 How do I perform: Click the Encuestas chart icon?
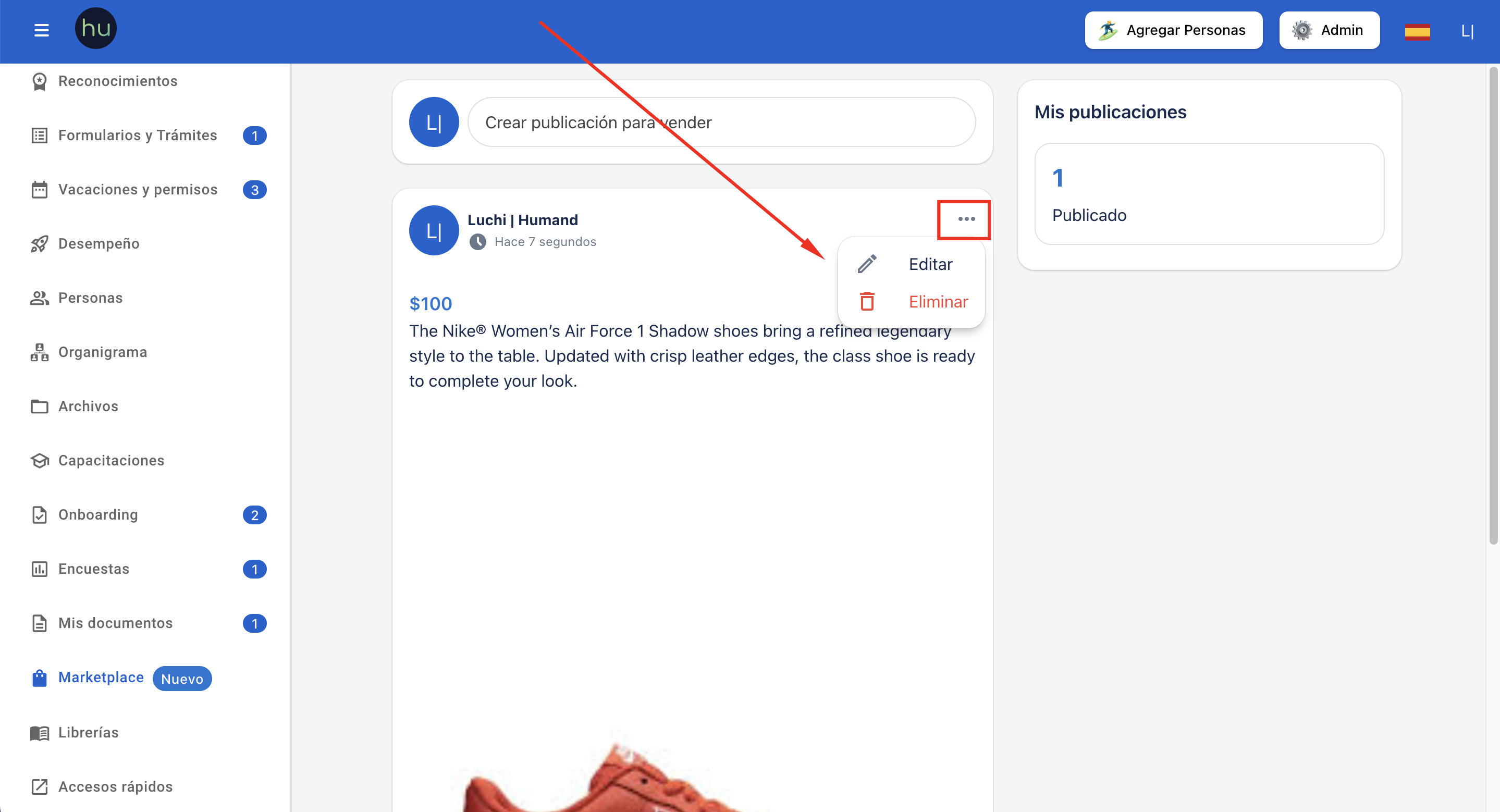(x=39, y=569)
